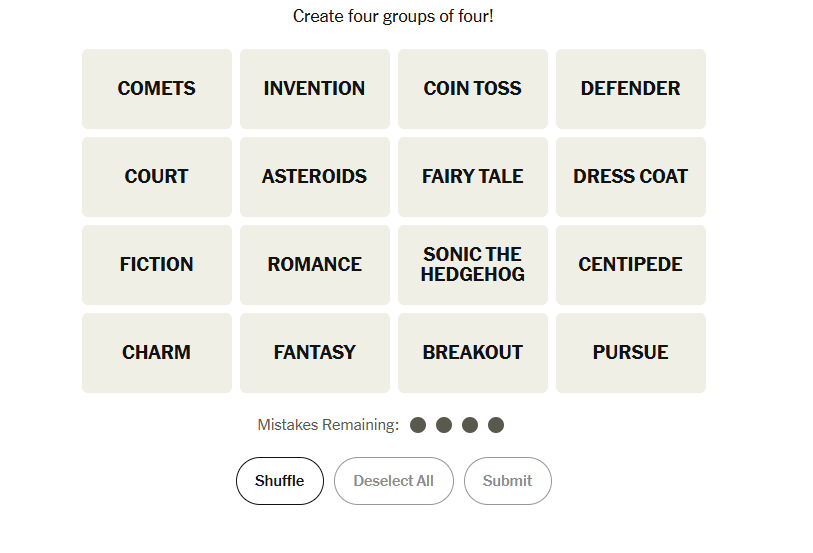This screenshot has width=813, height=553.
Task: Pick the ROMANCE tile
Action: point(315,265)
